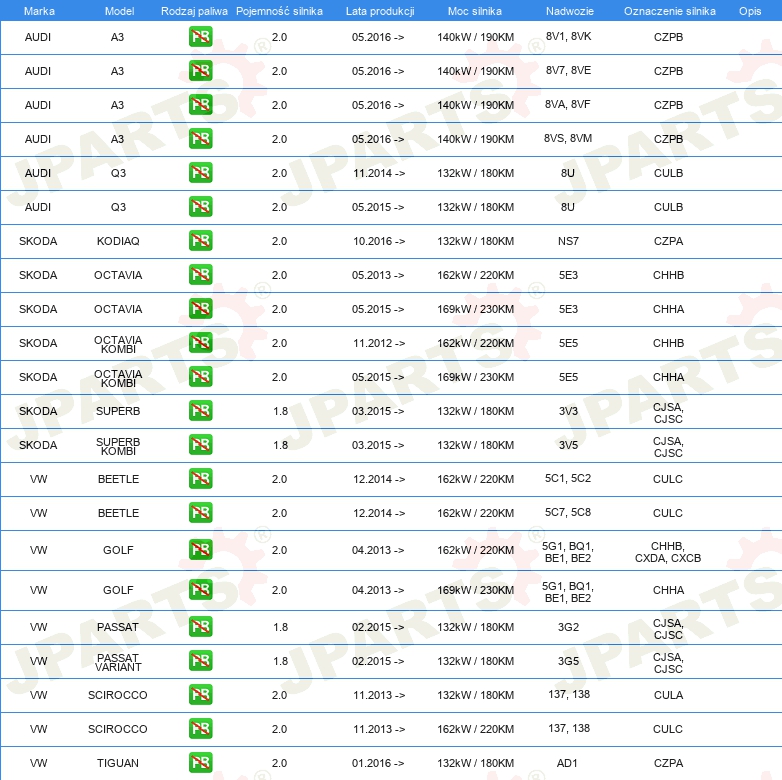Click the fuel icon in the AUDI A3 8VA, 8VF row
782x780 pixels.
click(x=200, y=105)
